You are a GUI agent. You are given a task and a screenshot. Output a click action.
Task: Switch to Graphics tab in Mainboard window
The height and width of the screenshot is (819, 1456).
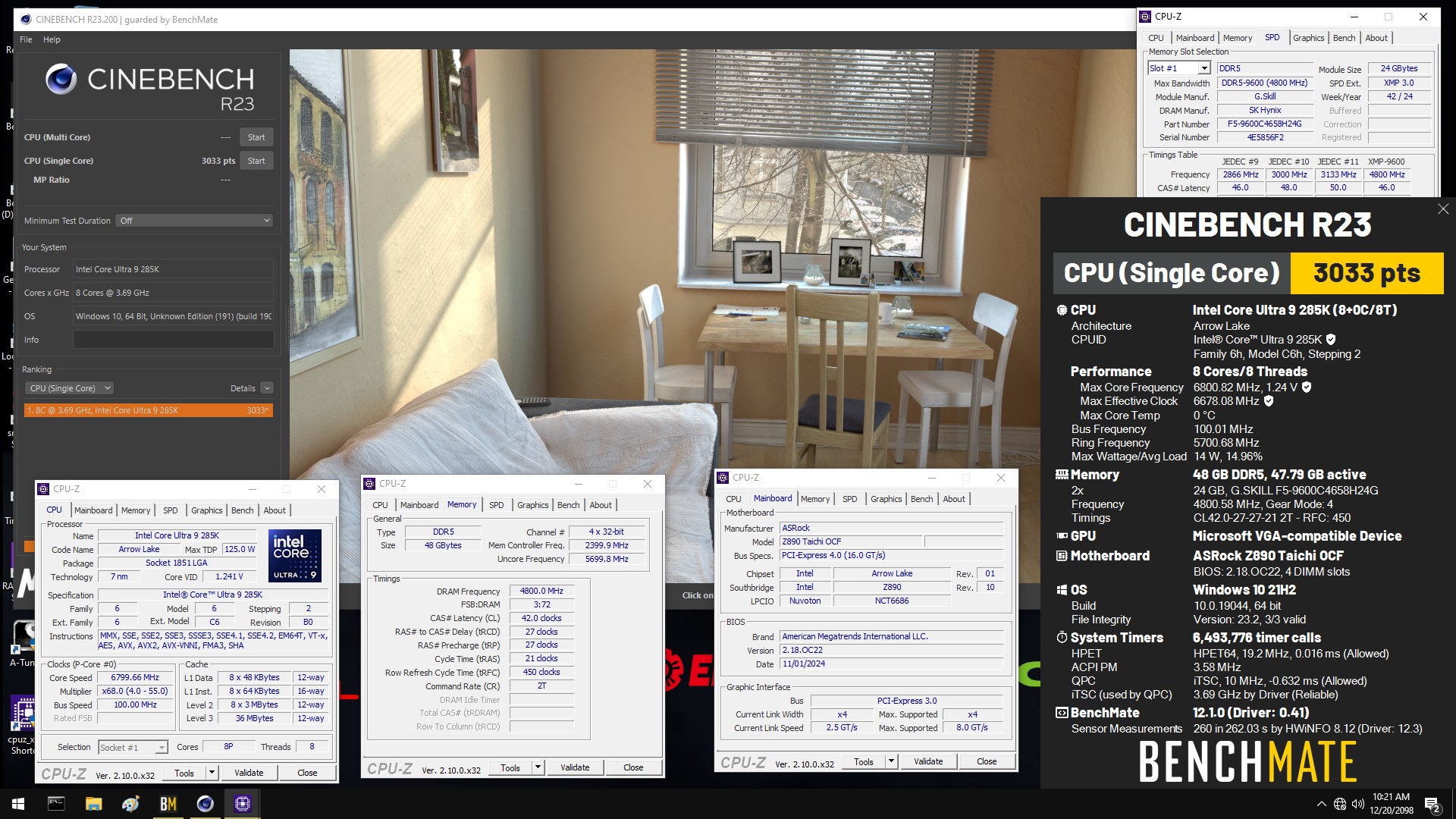886,499
